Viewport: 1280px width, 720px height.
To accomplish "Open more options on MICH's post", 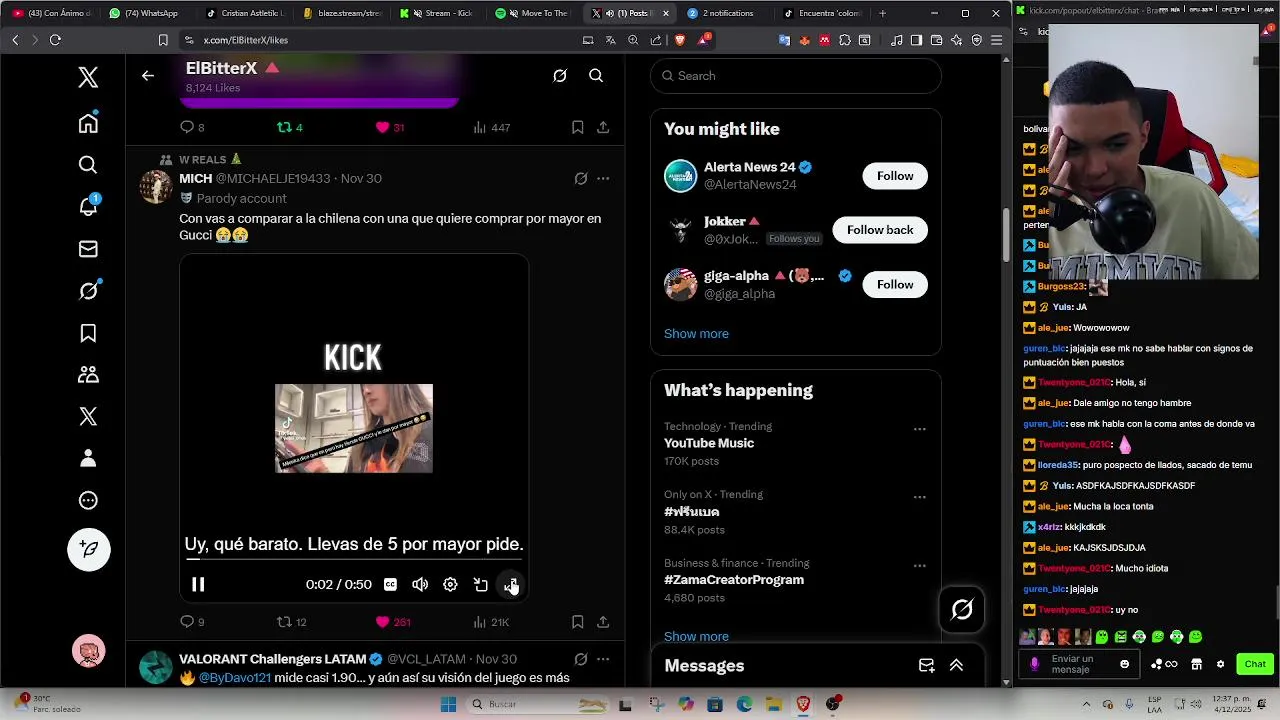I will pyautogui.click(x=603, y=178).
